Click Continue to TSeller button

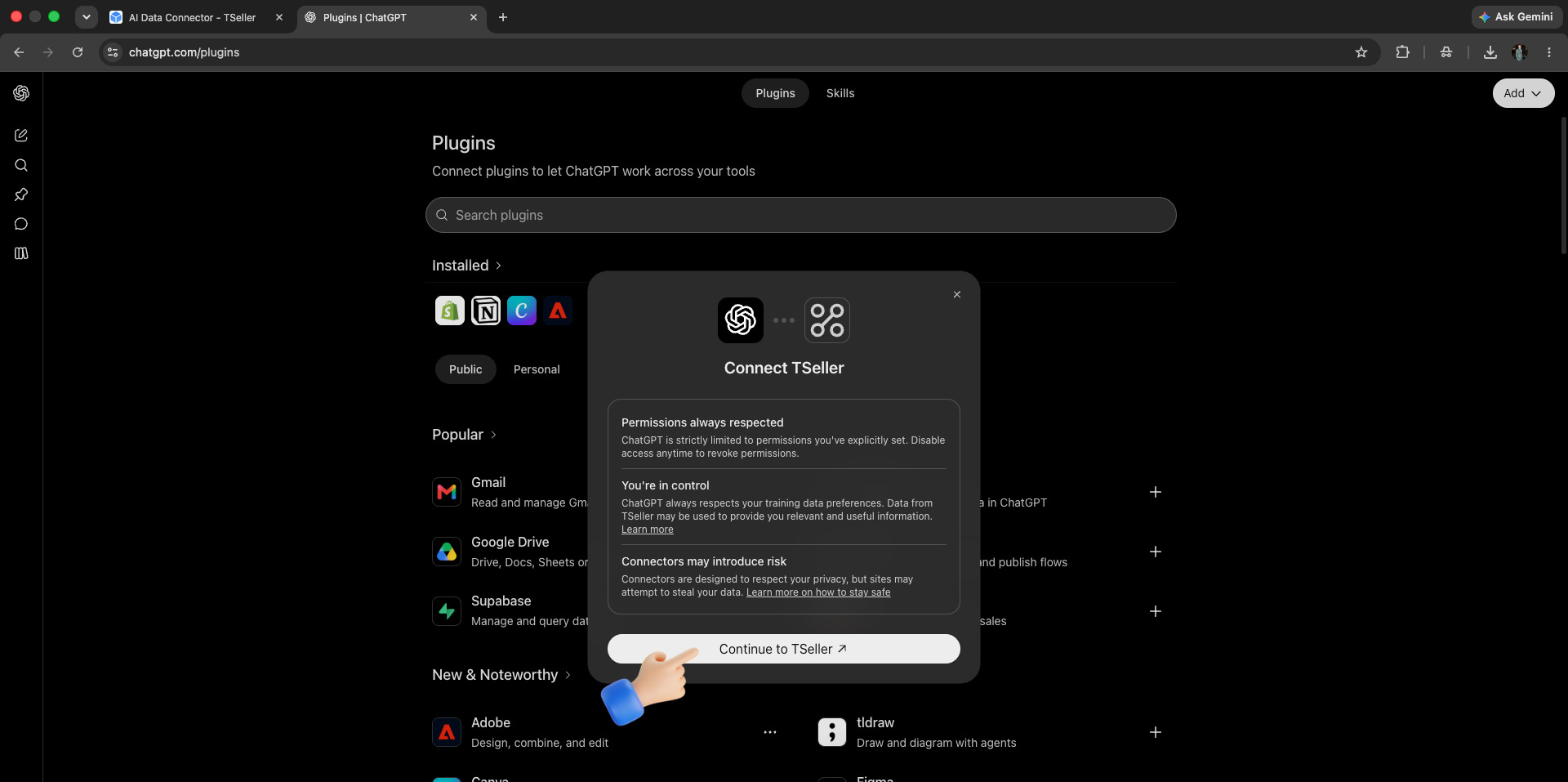pyautogui.click(x=784, y=649)
